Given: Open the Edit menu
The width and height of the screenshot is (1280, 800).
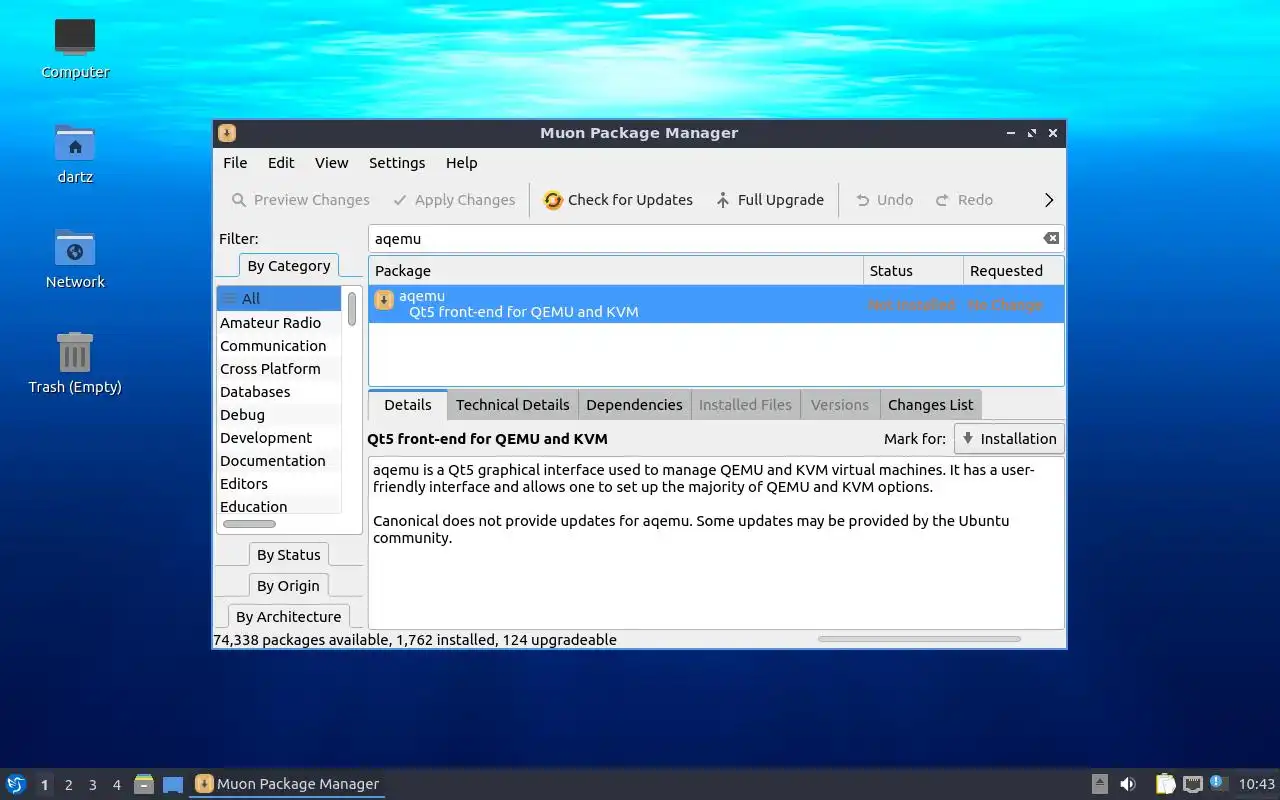Looking at the screenshot, I should tap(281, 163).
